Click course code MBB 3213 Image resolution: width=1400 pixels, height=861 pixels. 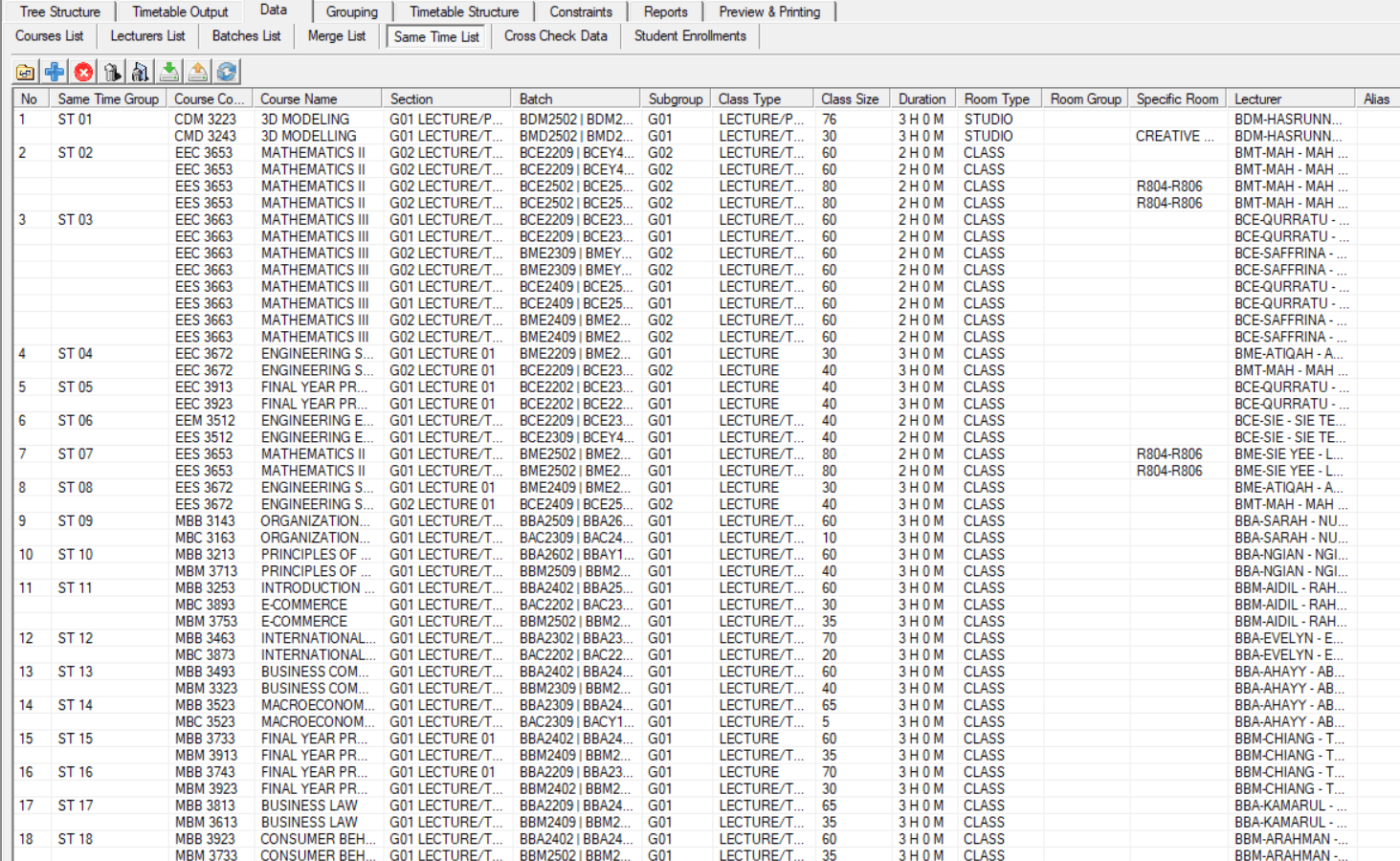(x=205, y=555)
